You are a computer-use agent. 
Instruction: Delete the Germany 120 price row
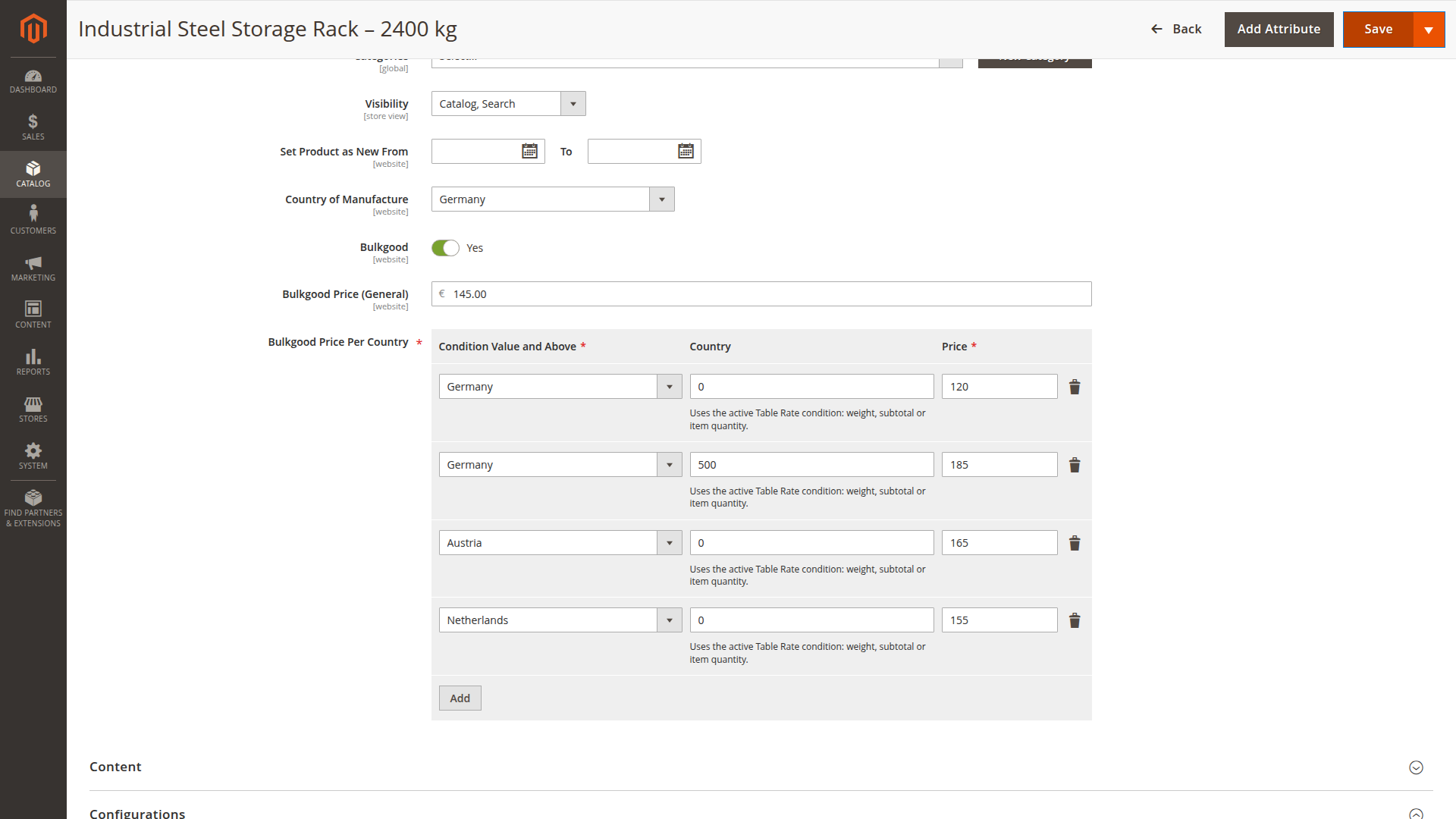click(x=1075, y=387)
